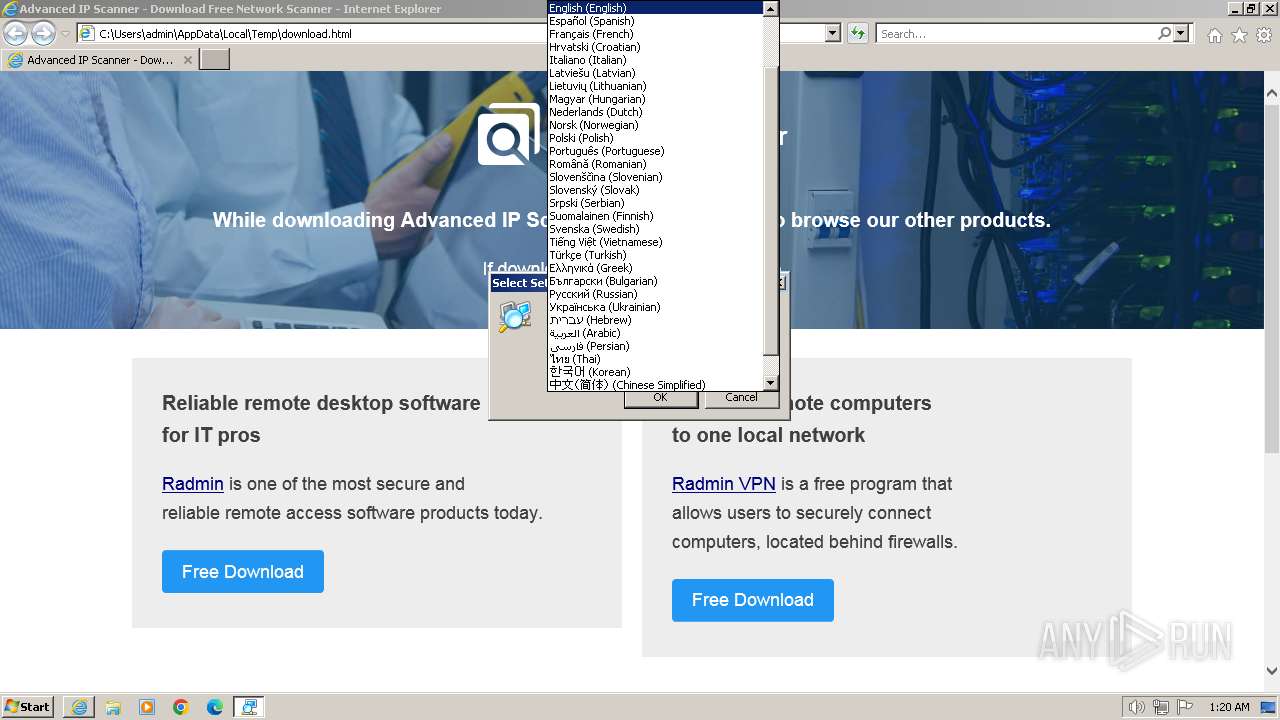Click Free Download under Radmin

pyautogui.click(x=243, y=571)
